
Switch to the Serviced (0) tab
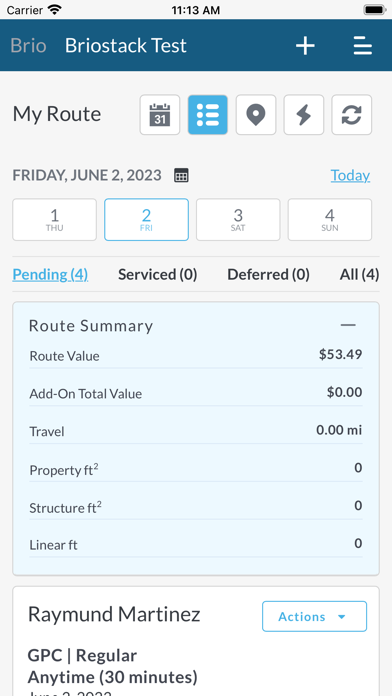coord(158,275)
